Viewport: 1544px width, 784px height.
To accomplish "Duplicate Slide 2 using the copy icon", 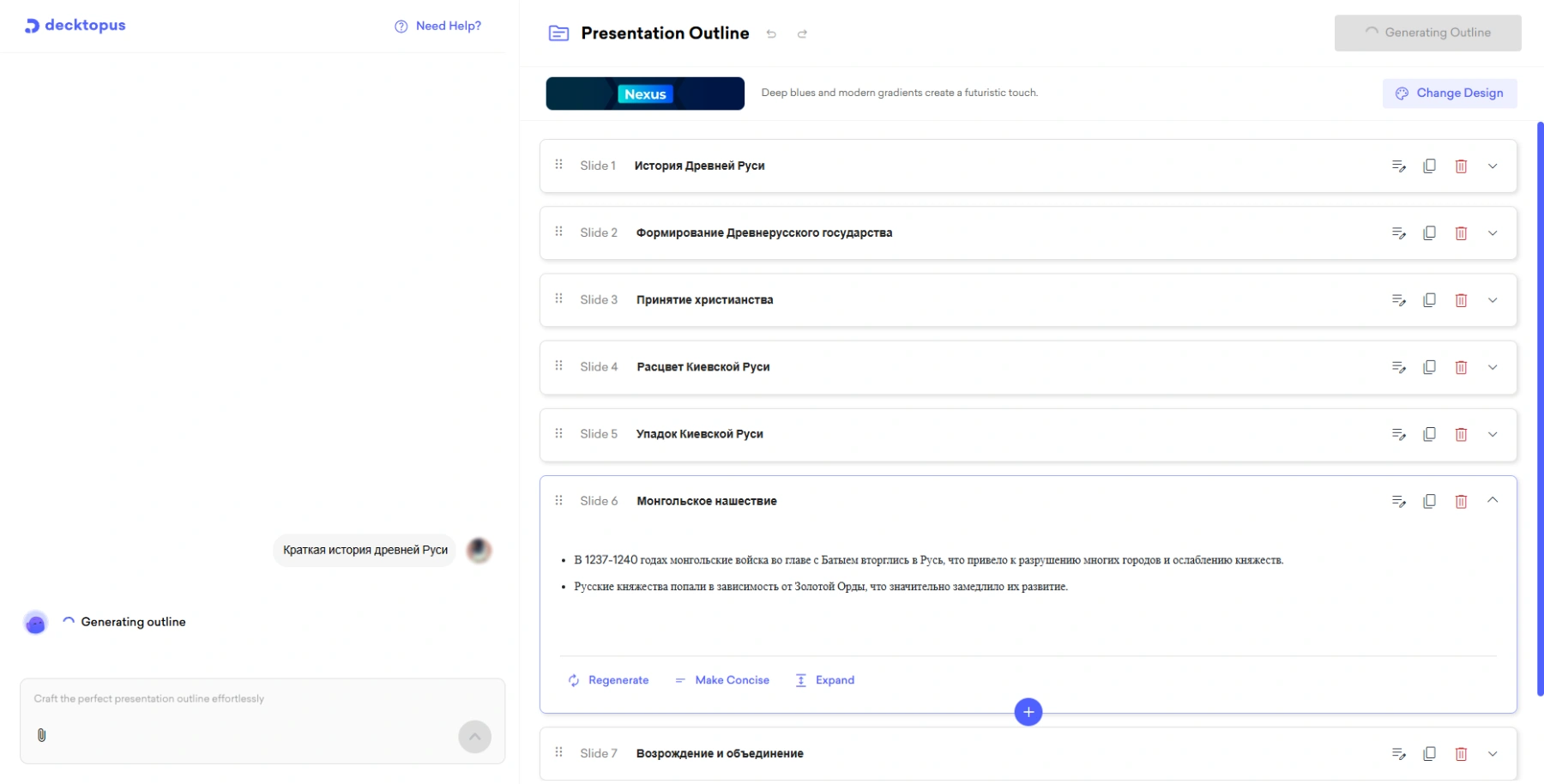I will coord(1429,233).
